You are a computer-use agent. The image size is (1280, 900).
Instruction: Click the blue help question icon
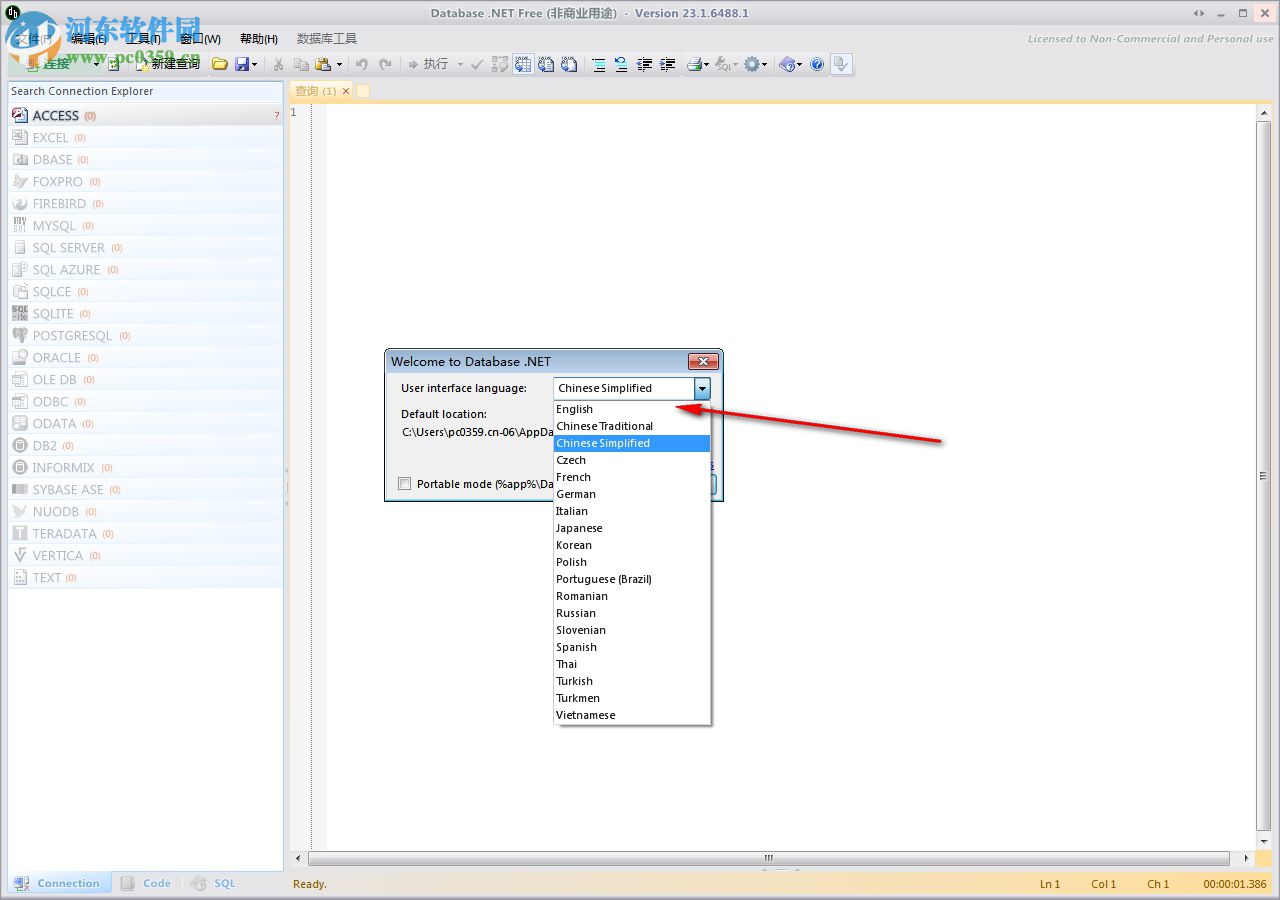[x=817, y=64]
